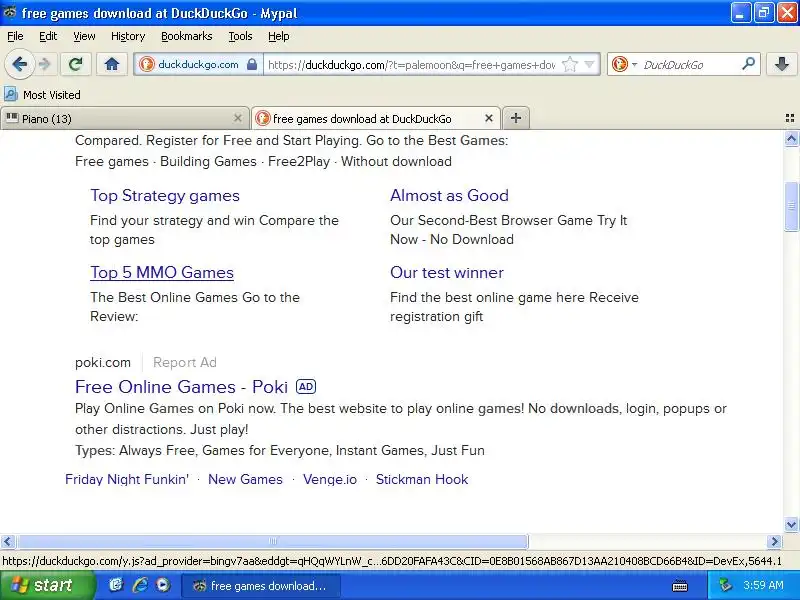
Task: Open the Top Strategy games link
Action: point(165,195)
